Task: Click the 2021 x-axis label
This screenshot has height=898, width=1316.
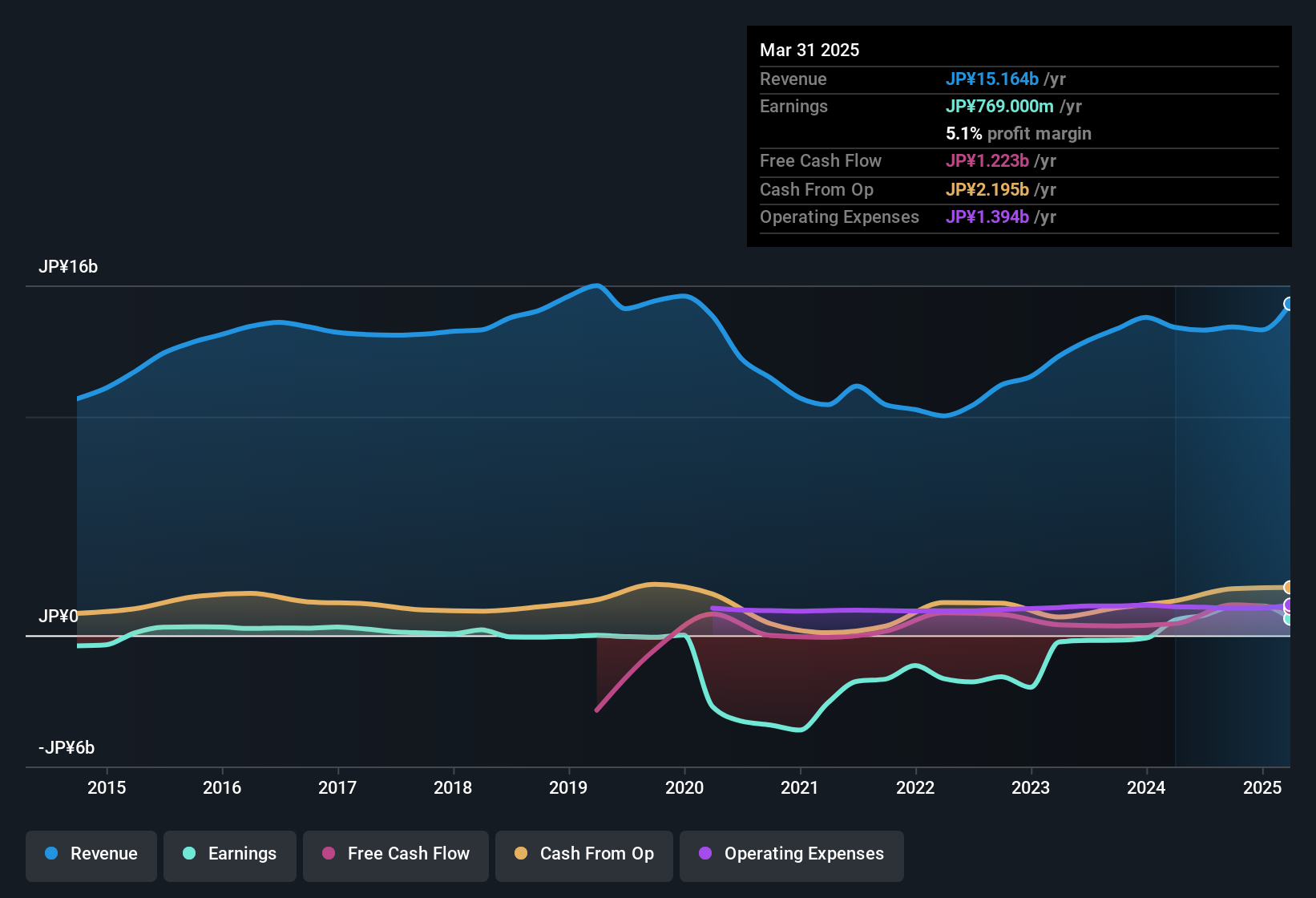Action: [x=800, y=787]
